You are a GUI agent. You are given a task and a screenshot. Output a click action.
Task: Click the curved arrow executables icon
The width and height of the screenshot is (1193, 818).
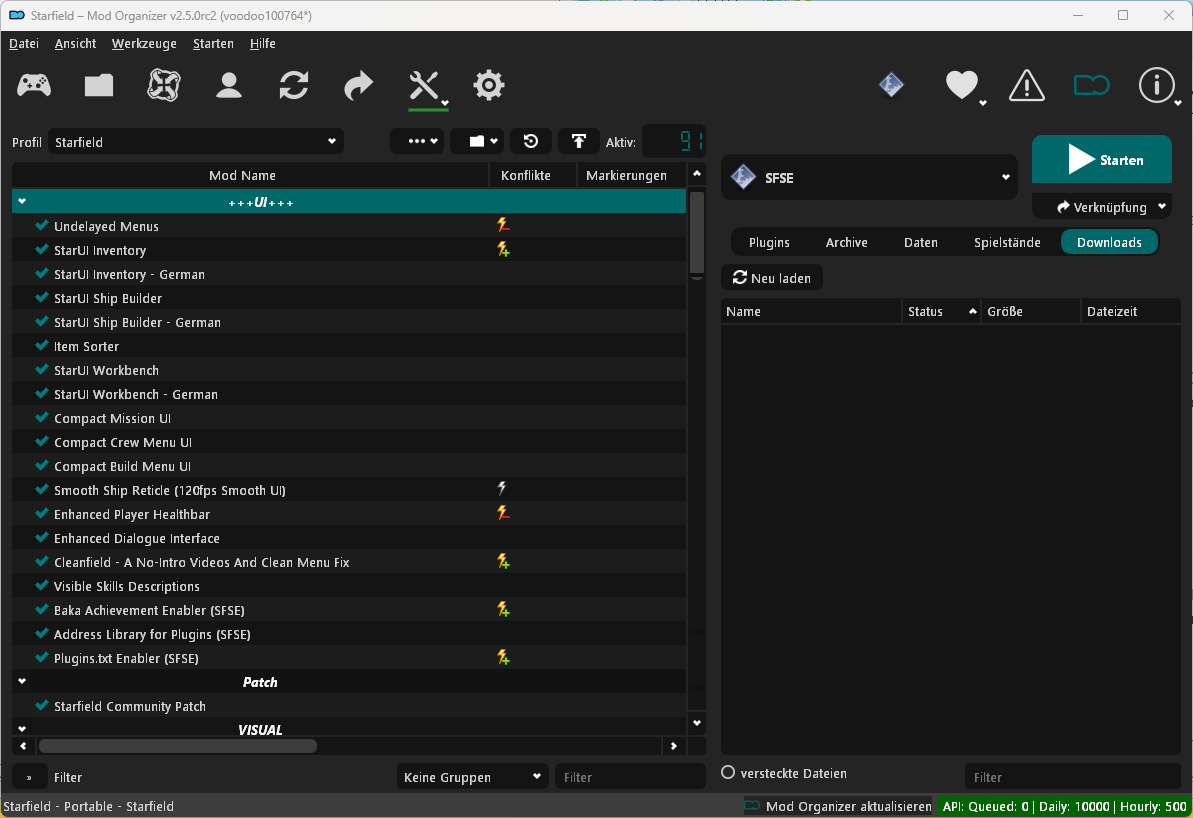358,85
